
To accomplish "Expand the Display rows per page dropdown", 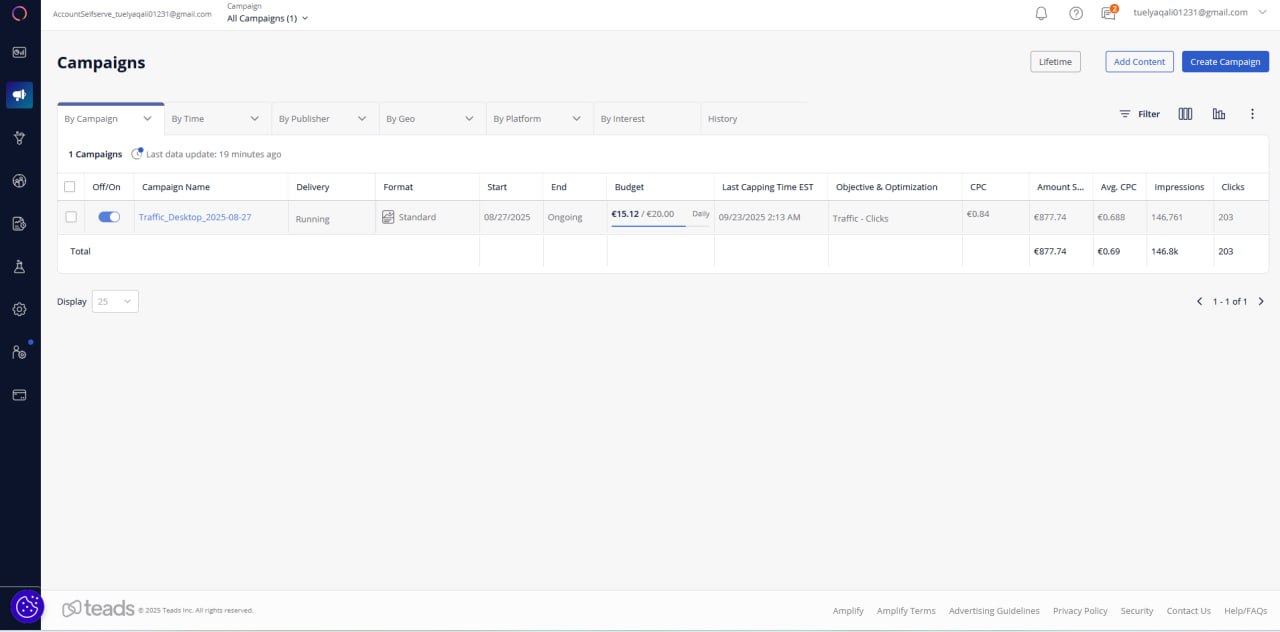I will click(114, 301).
